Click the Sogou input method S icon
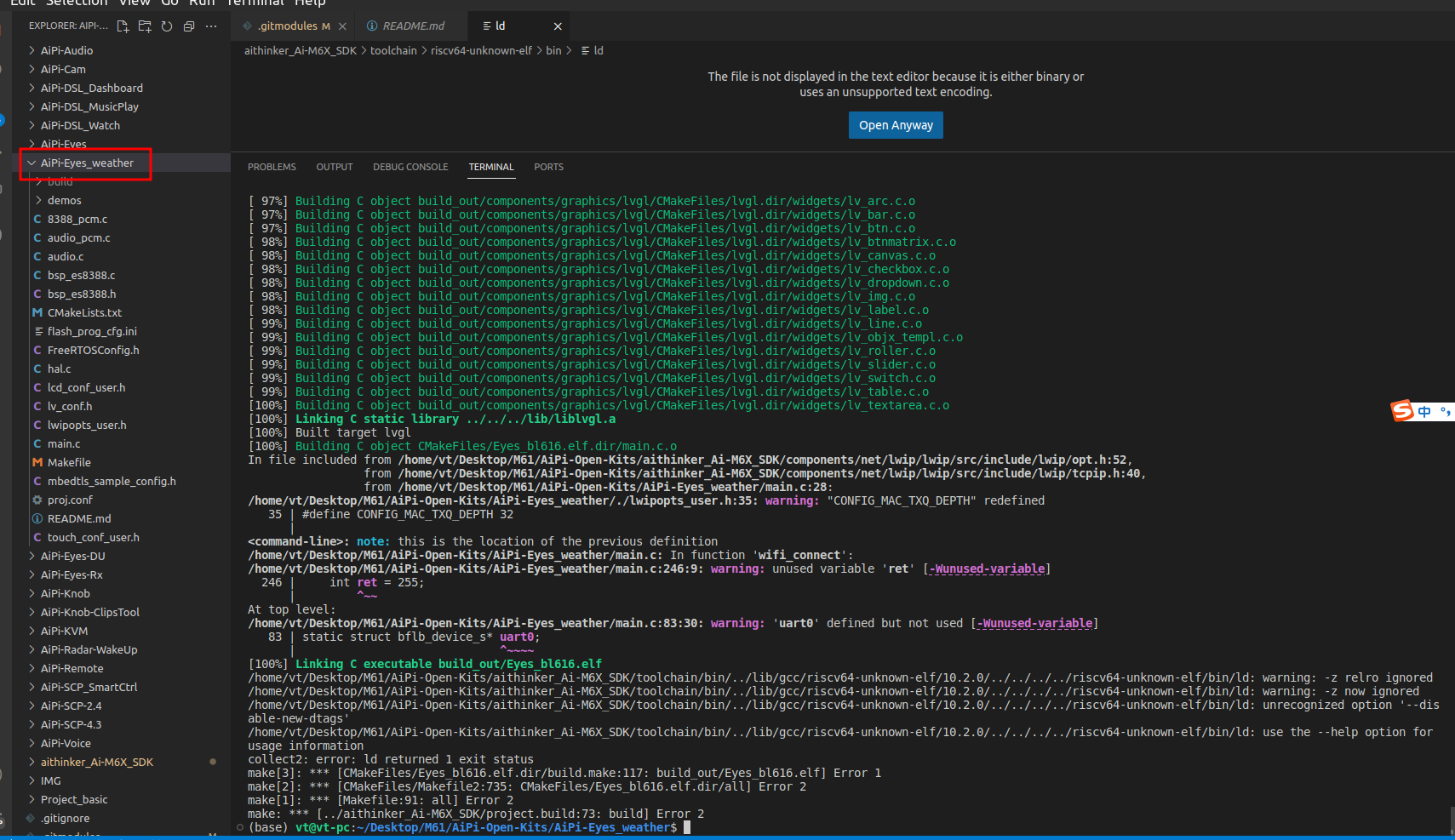The image size is (1455, 840). [x=1402, y=411]
